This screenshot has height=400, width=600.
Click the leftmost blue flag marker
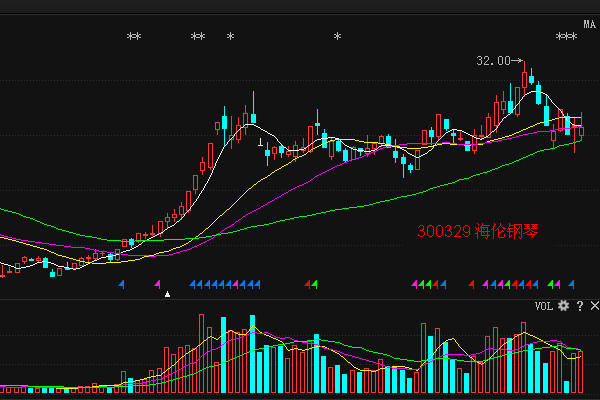[x=122, y=285]
